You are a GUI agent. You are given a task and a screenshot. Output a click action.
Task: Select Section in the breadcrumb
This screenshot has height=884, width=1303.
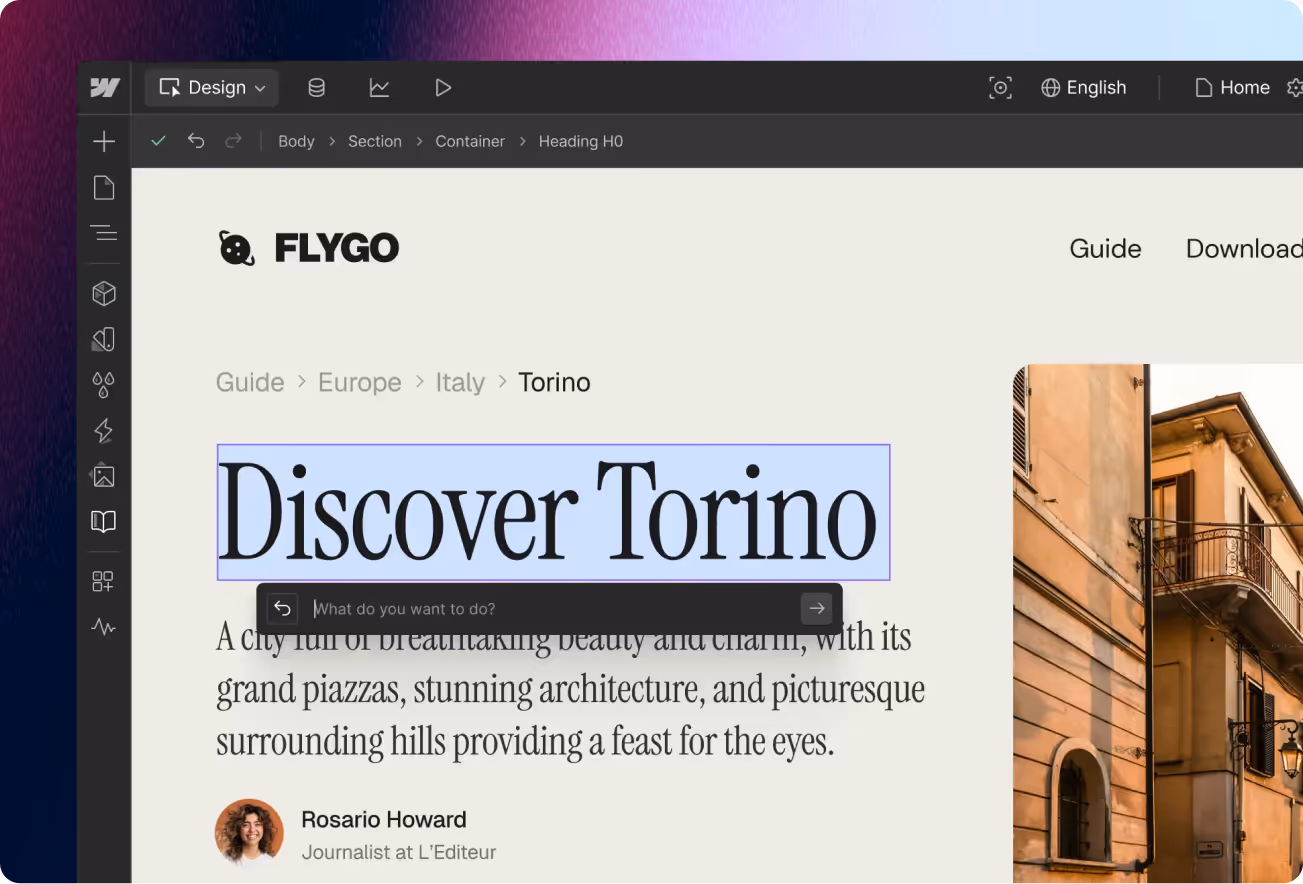point(375,142)
